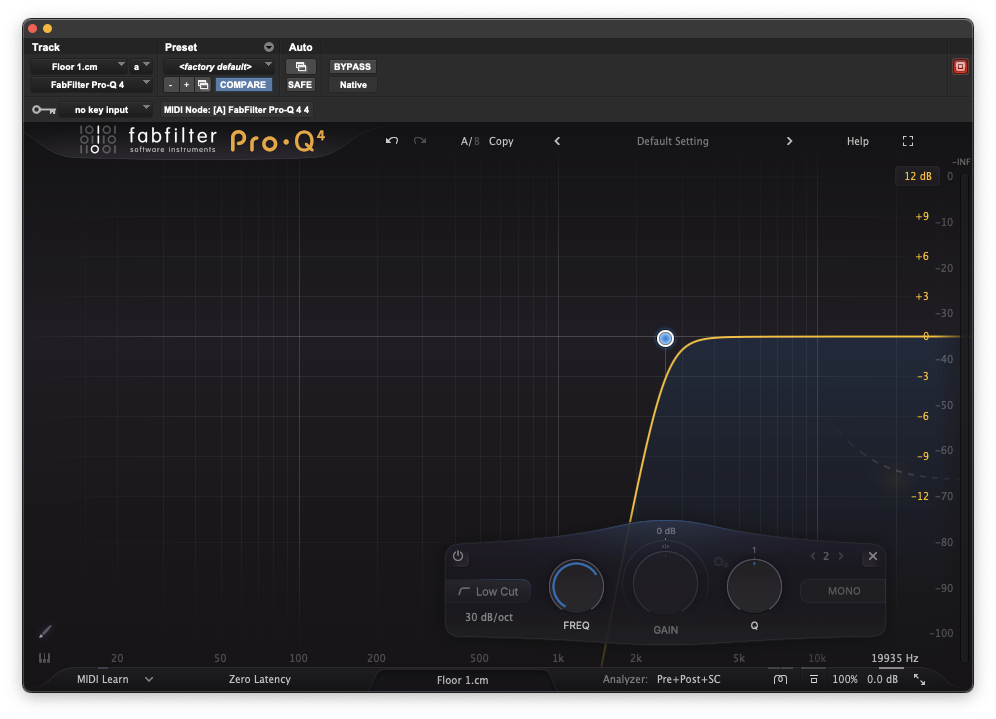Open the no key input dropdown

pos(105,110)
